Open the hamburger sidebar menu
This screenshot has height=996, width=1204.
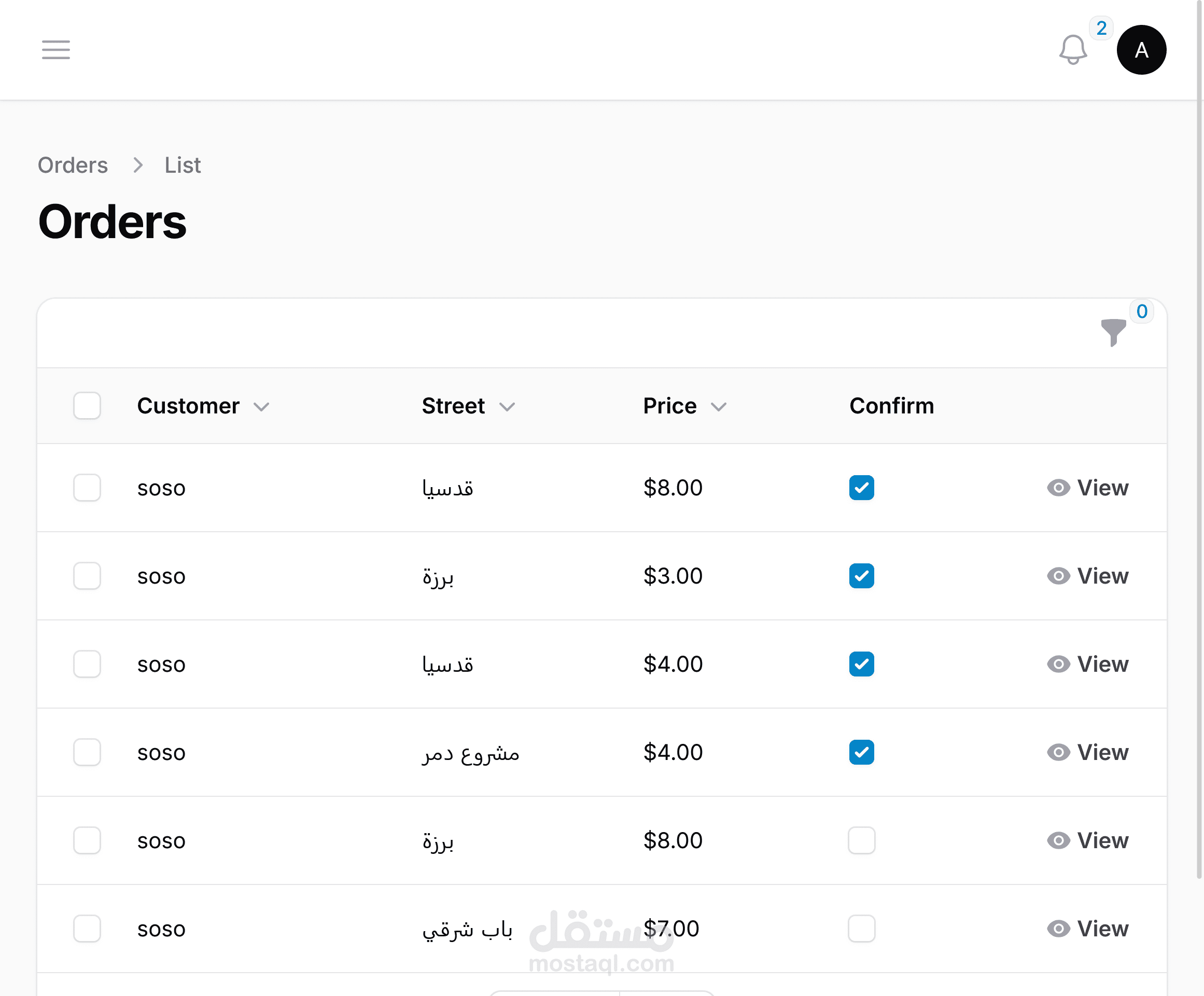(55, 50)
